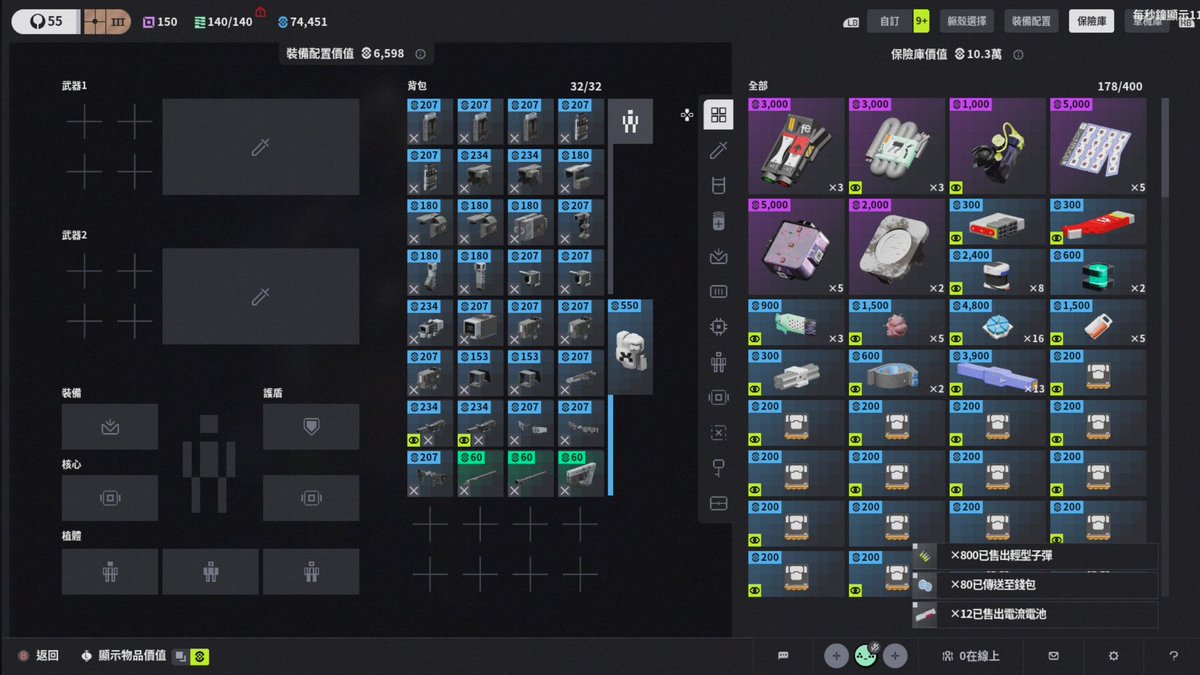Click the 32/32 backpack capacity text

pyautogui.click(x=586, y=87)
